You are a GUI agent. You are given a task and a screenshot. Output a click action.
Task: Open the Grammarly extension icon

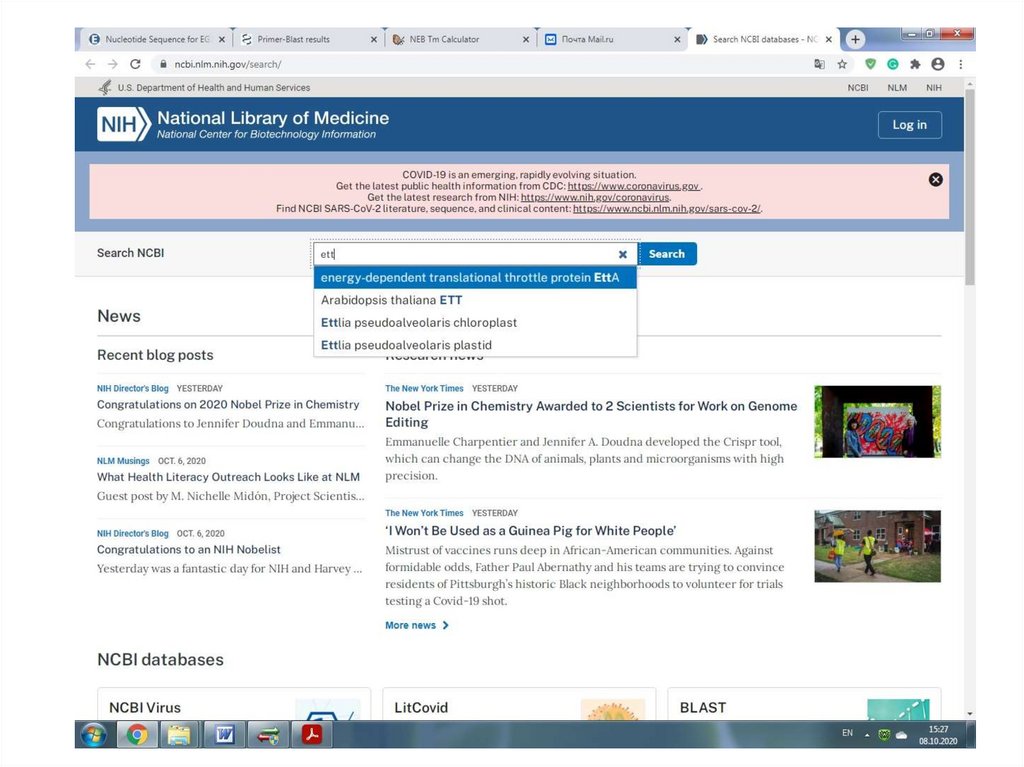click(x=893, y=64)
